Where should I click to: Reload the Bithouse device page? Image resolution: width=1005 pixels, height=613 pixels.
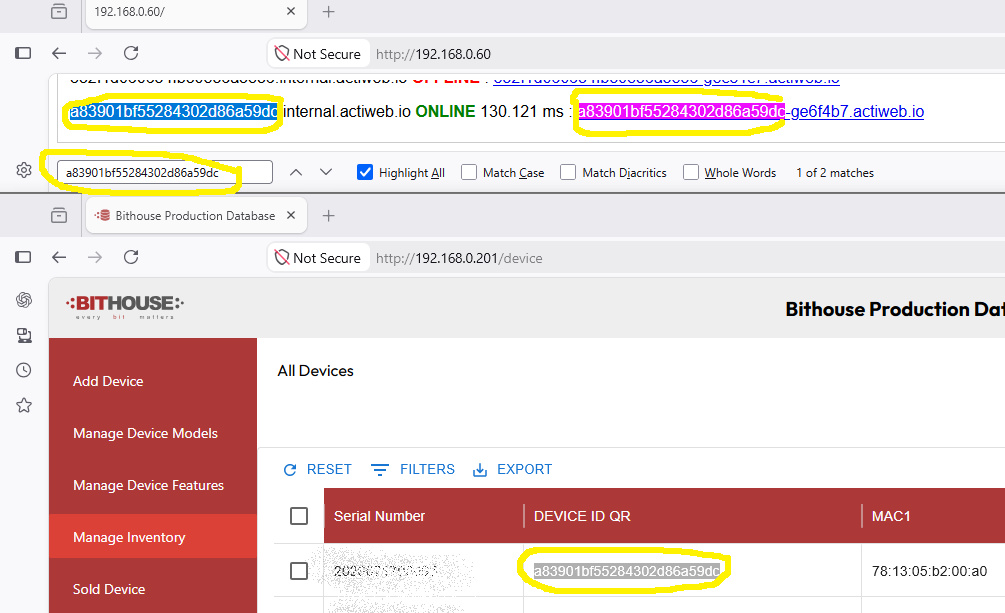[131, 257]
